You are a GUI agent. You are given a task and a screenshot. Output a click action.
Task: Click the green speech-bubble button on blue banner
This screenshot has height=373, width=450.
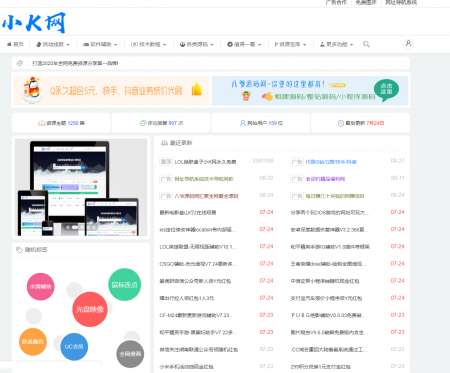386,90
